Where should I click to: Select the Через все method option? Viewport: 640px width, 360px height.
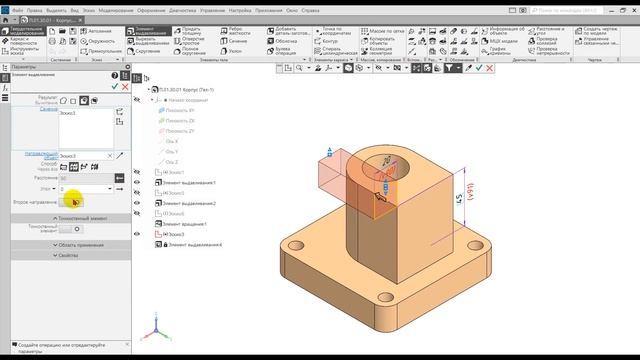click(x=74, y=167)
